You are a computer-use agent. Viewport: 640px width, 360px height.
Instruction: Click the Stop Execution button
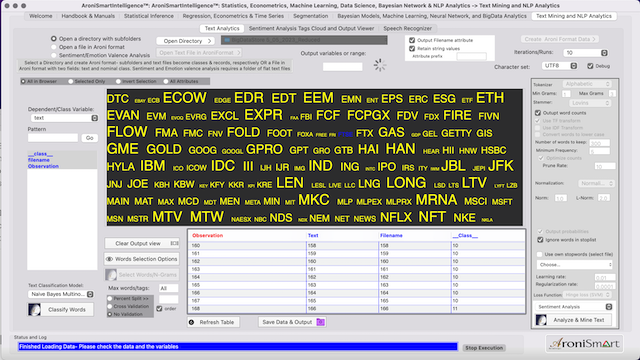click(x=484, y=348)
